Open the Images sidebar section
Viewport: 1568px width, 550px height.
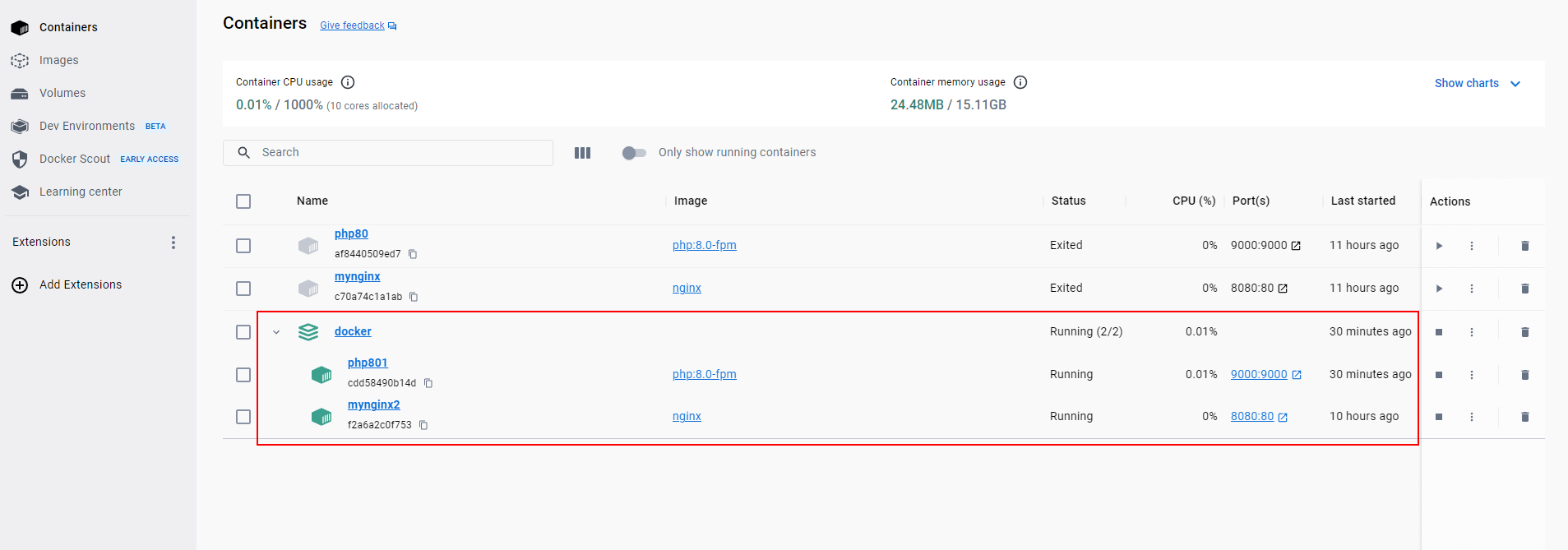coord(45,60)
